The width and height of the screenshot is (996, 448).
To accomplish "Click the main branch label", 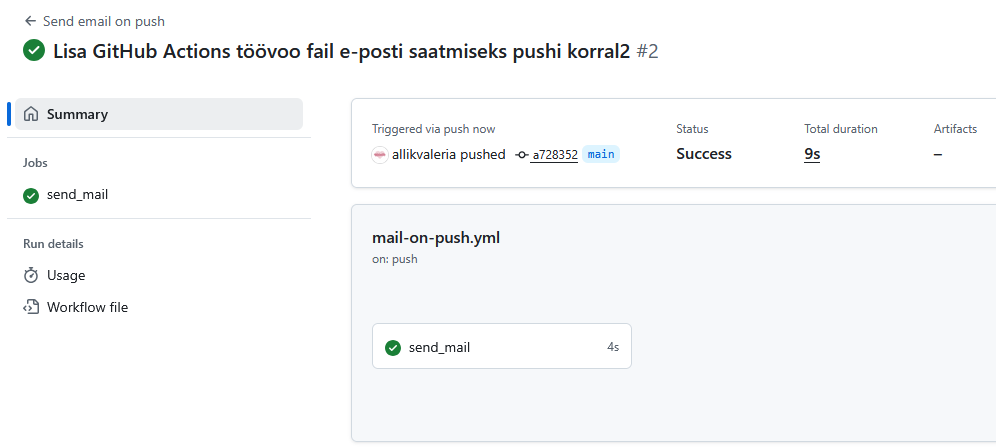I will pyautogui.click(x=601, y=155).
